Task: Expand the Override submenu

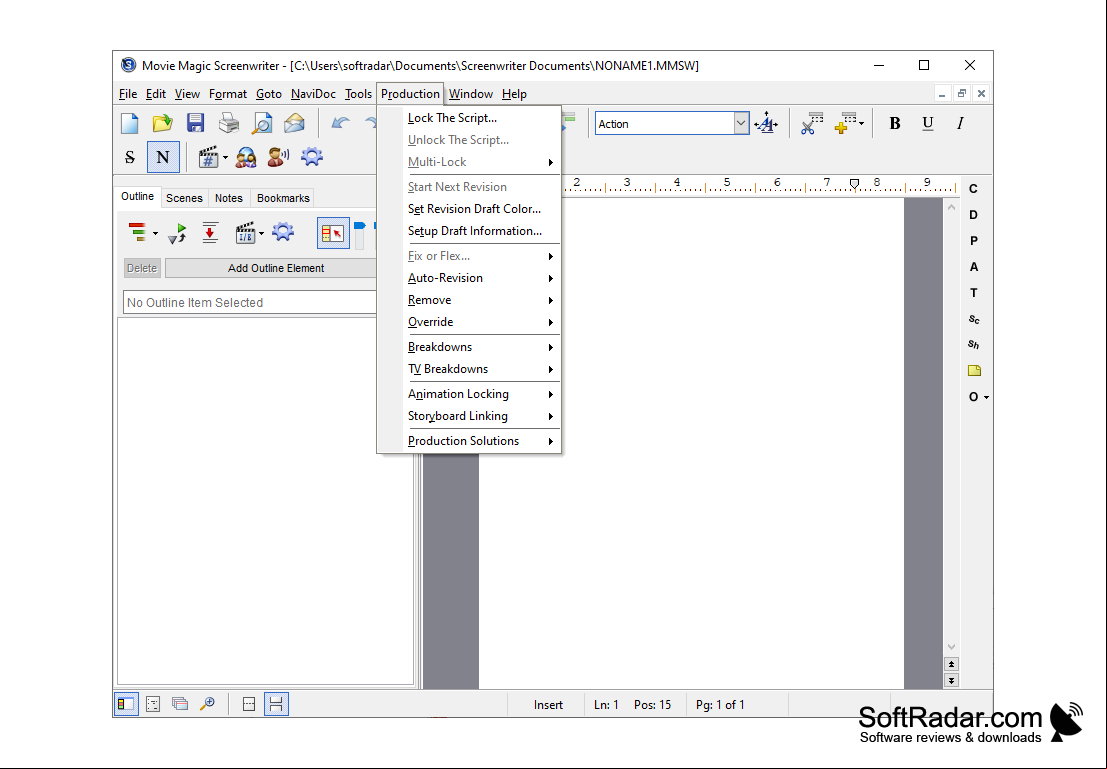Action: coord(469,322)
